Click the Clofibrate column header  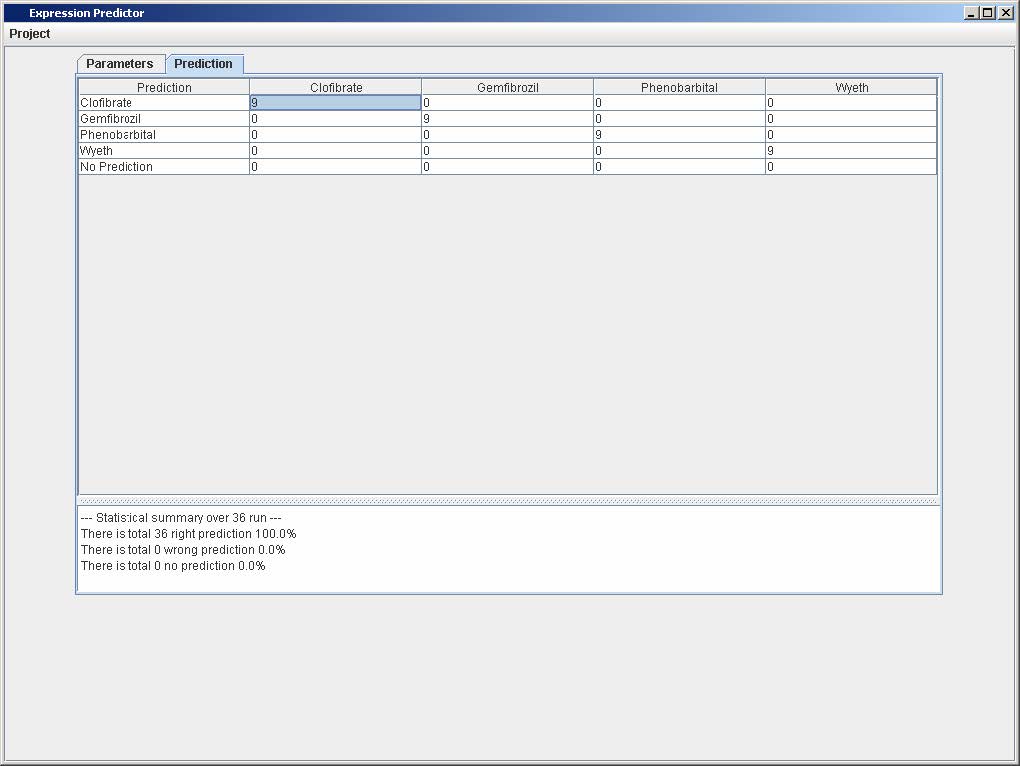[x=336, y=87]
